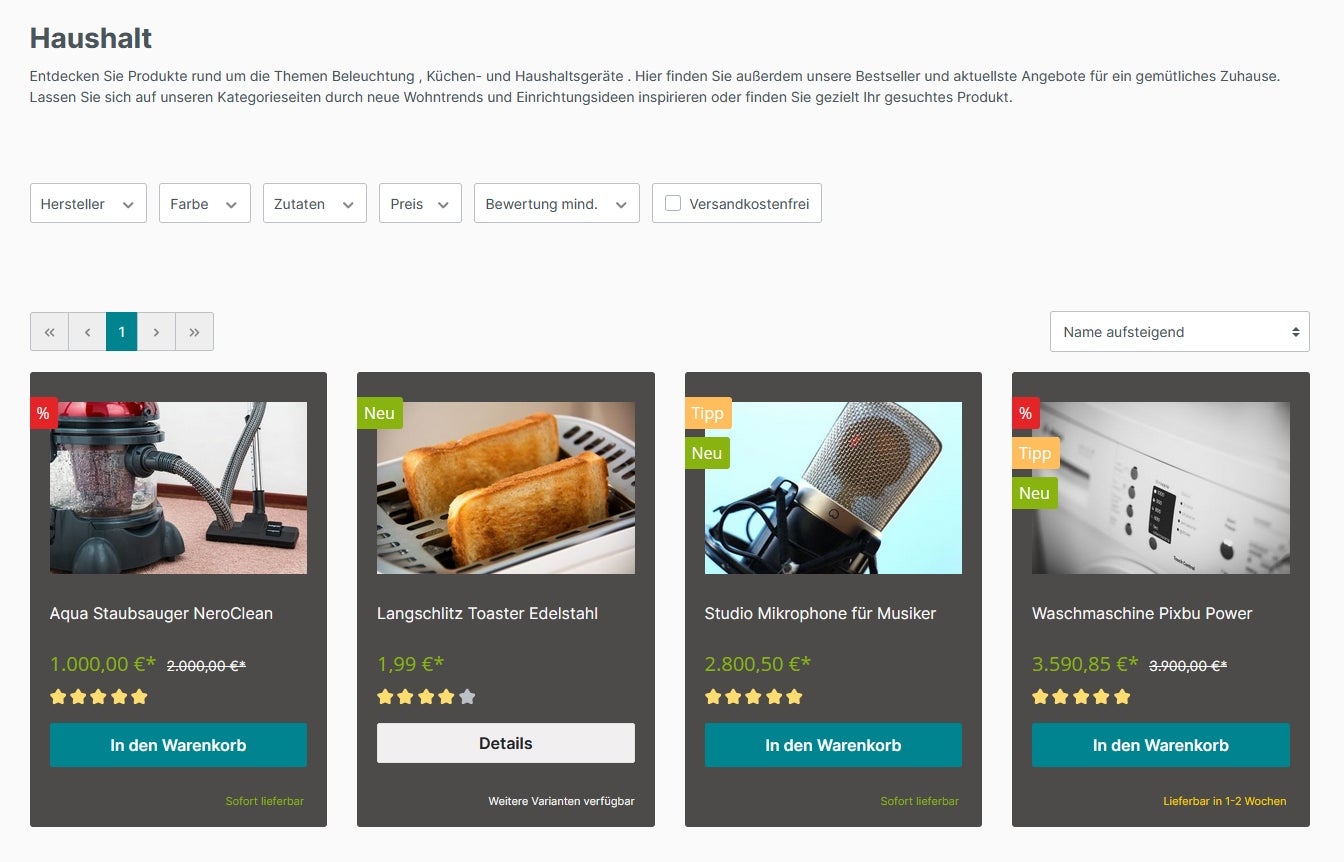This screenshot has width=1344, height=862.
Task: Go to first page using double-left arrow
Action: coord(49,332)
